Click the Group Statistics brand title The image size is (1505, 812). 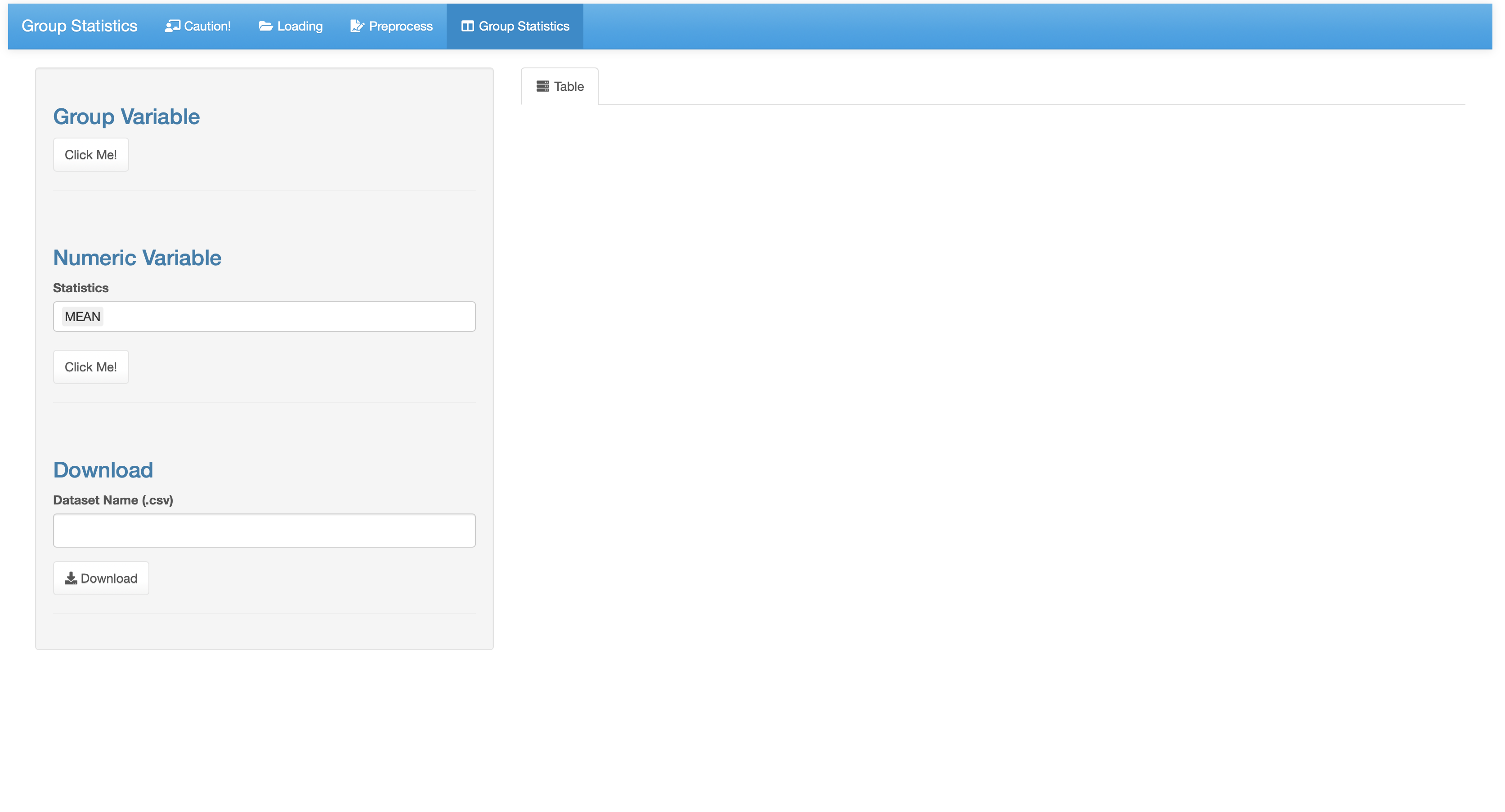point(80,26)
